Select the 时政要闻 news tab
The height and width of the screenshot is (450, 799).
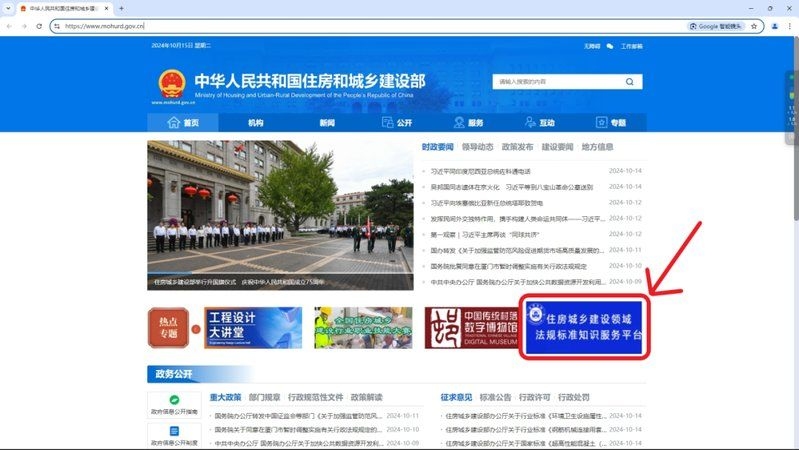(437, 147)
